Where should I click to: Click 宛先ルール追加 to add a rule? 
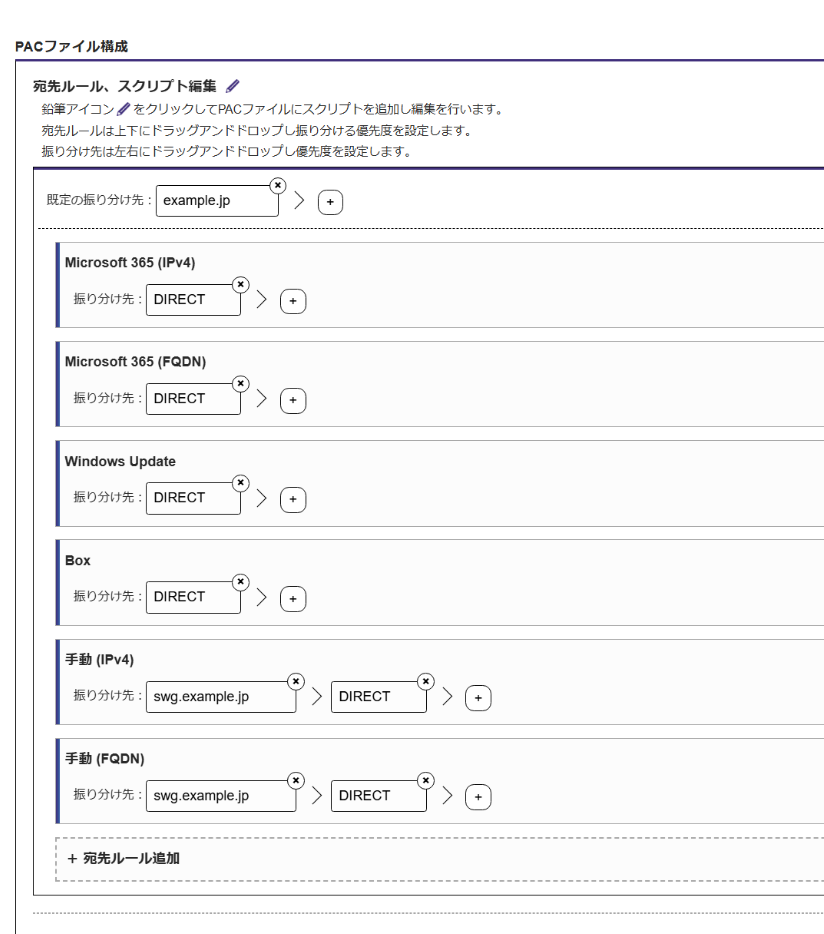point(124,858)
